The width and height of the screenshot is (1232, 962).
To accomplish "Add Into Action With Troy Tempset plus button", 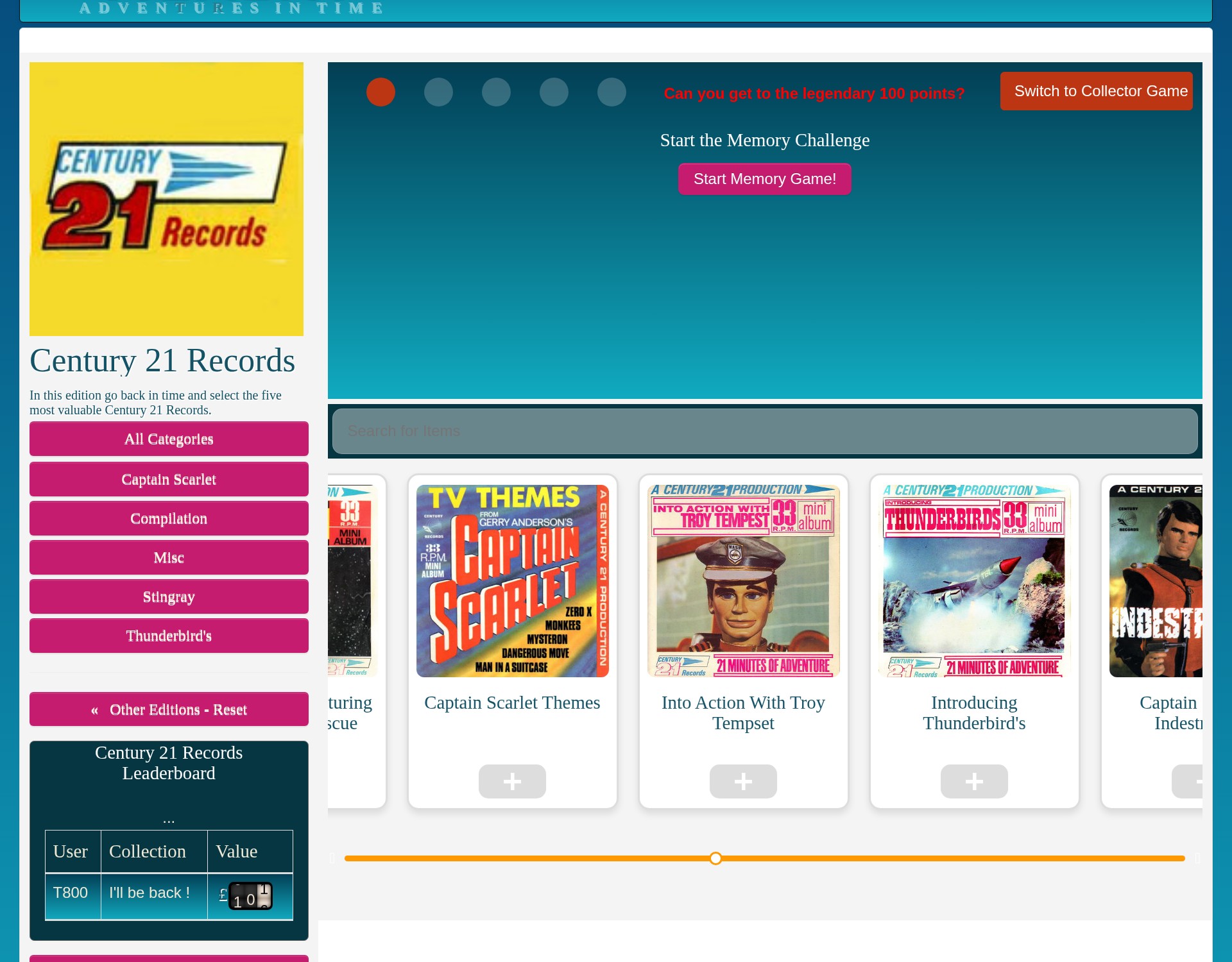I will tap(743, 781).
